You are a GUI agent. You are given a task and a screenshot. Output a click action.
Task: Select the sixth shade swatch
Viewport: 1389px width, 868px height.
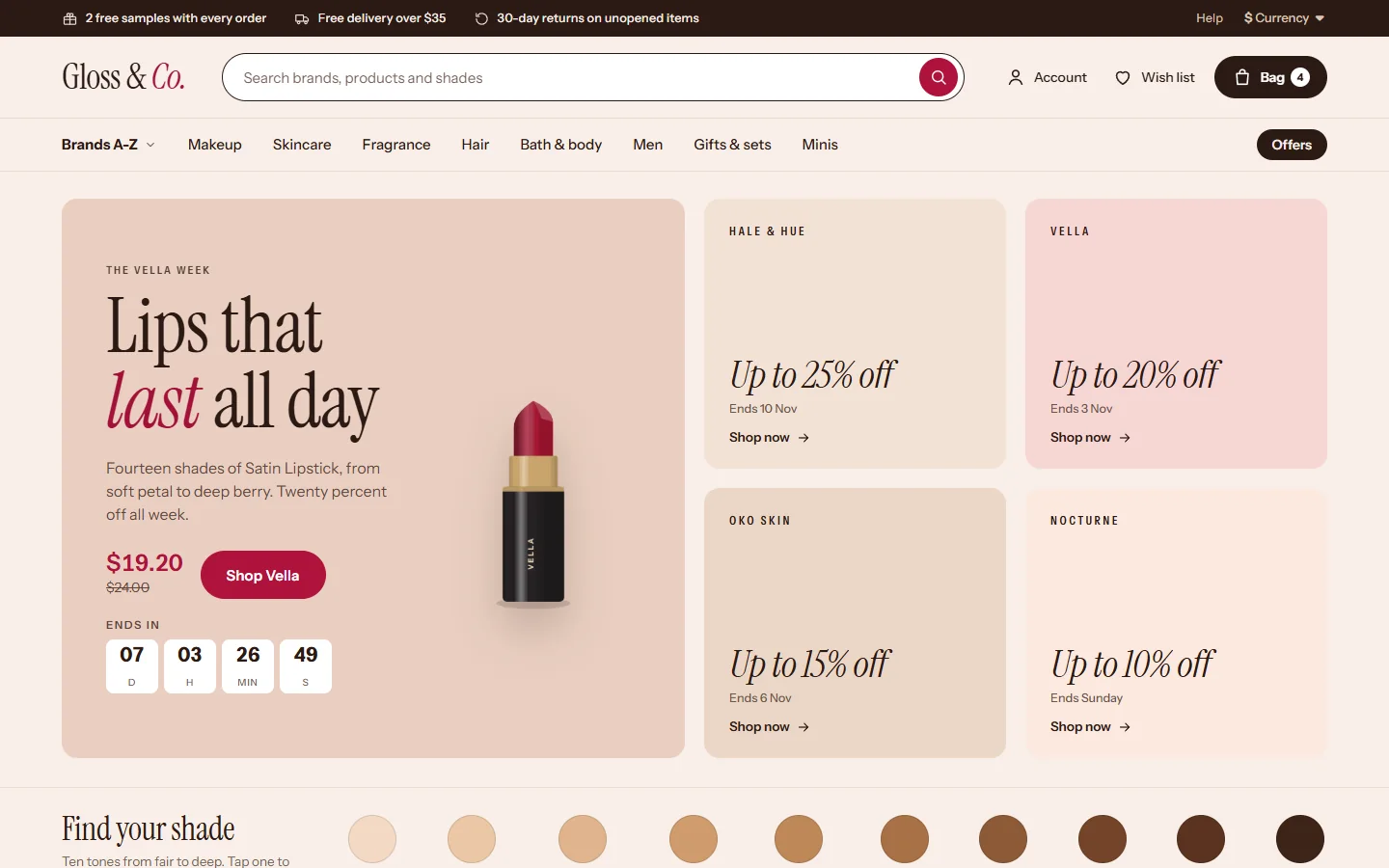point(904,839)
